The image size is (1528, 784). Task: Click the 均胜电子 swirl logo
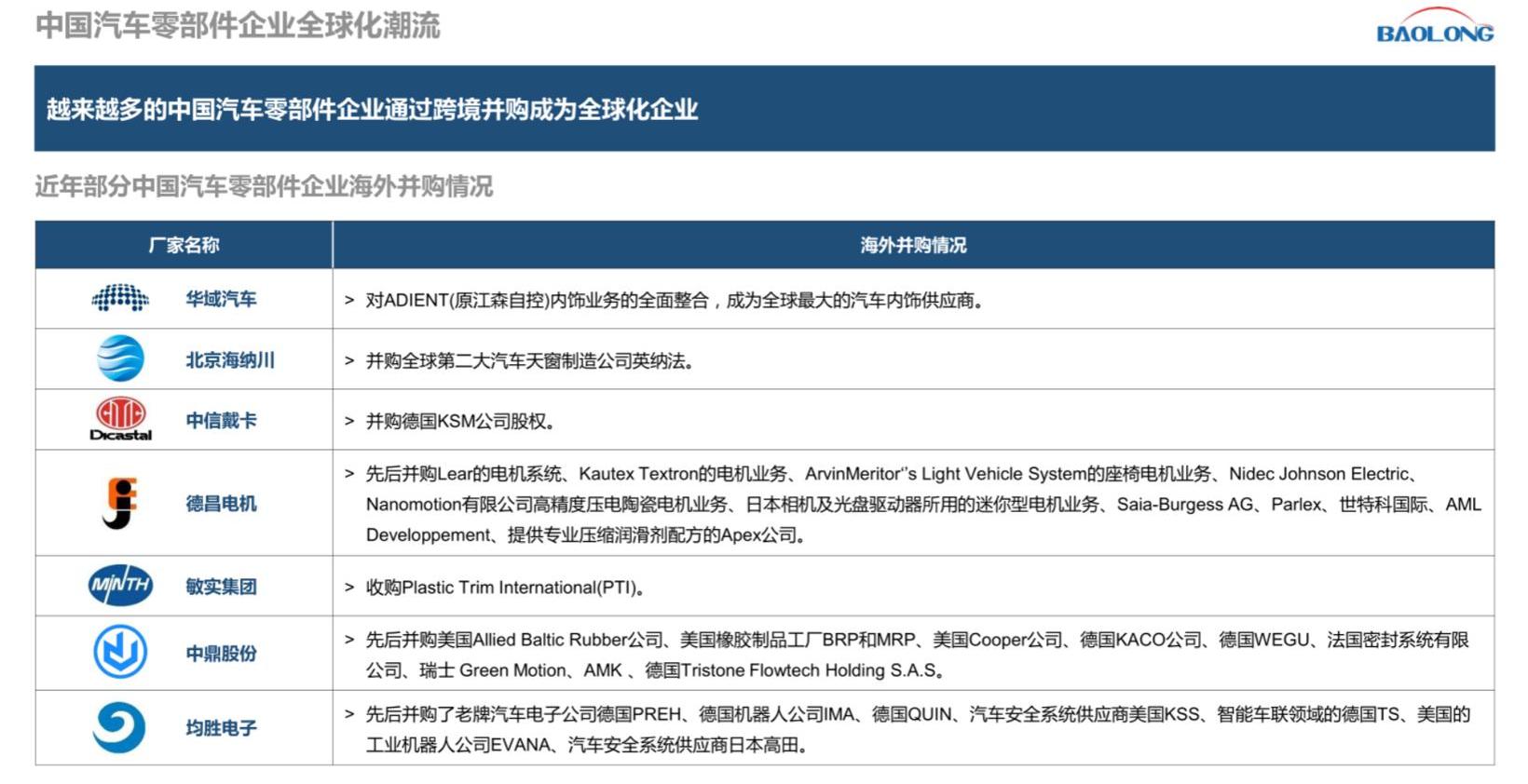click(119, 727)
